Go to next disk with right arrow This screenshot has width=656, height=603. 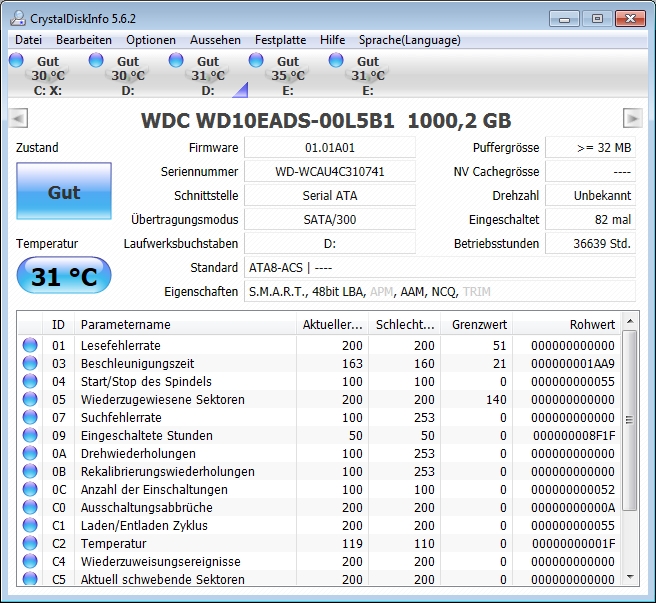[x=633, y=118]
